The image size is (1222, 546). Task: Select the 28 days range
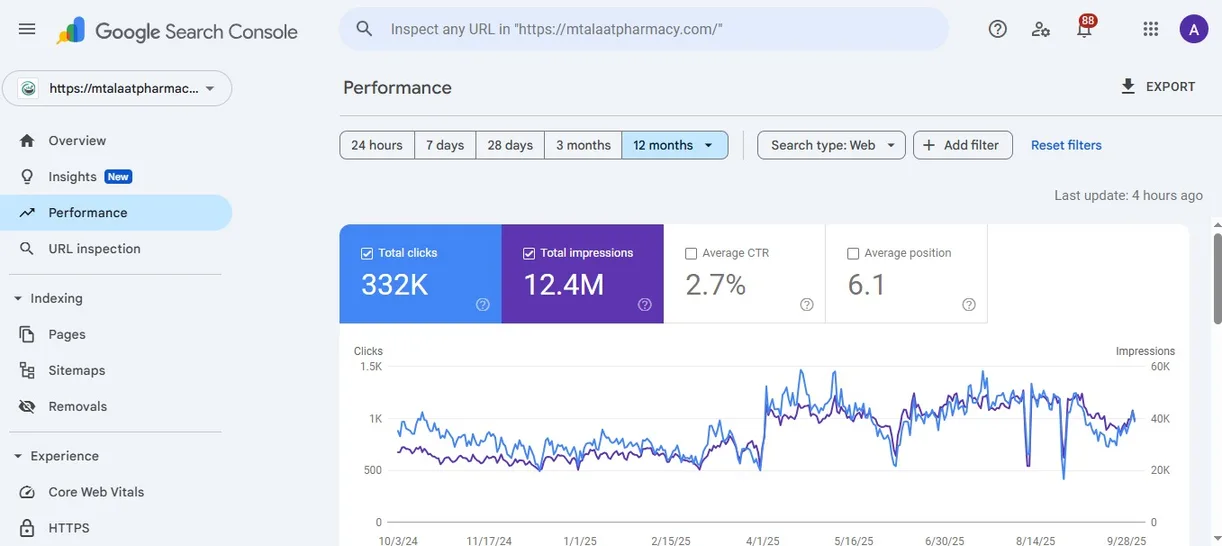click(x=510, y=145)
